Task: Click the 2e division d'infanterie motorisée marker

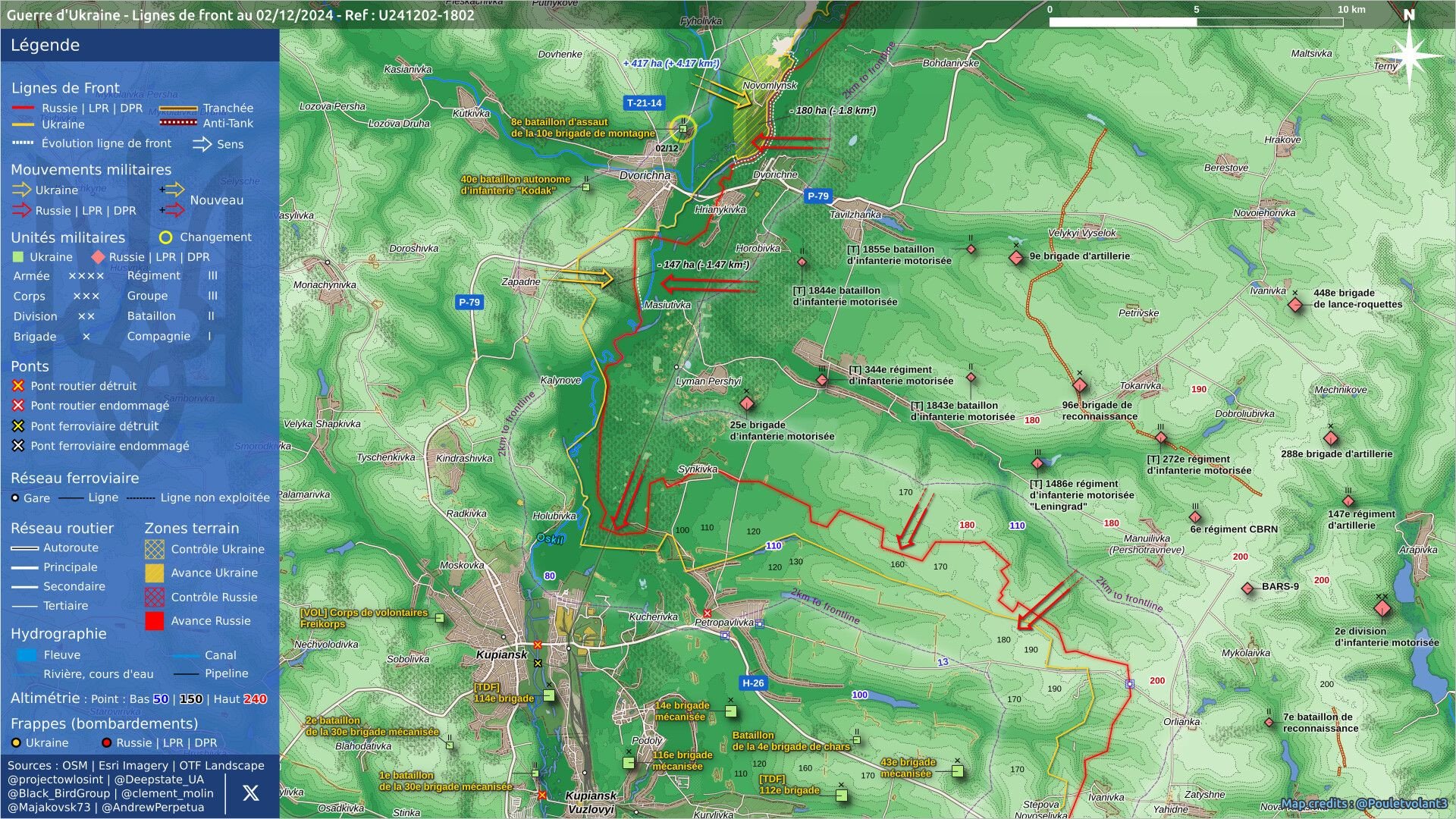Action: (1382, 609)
